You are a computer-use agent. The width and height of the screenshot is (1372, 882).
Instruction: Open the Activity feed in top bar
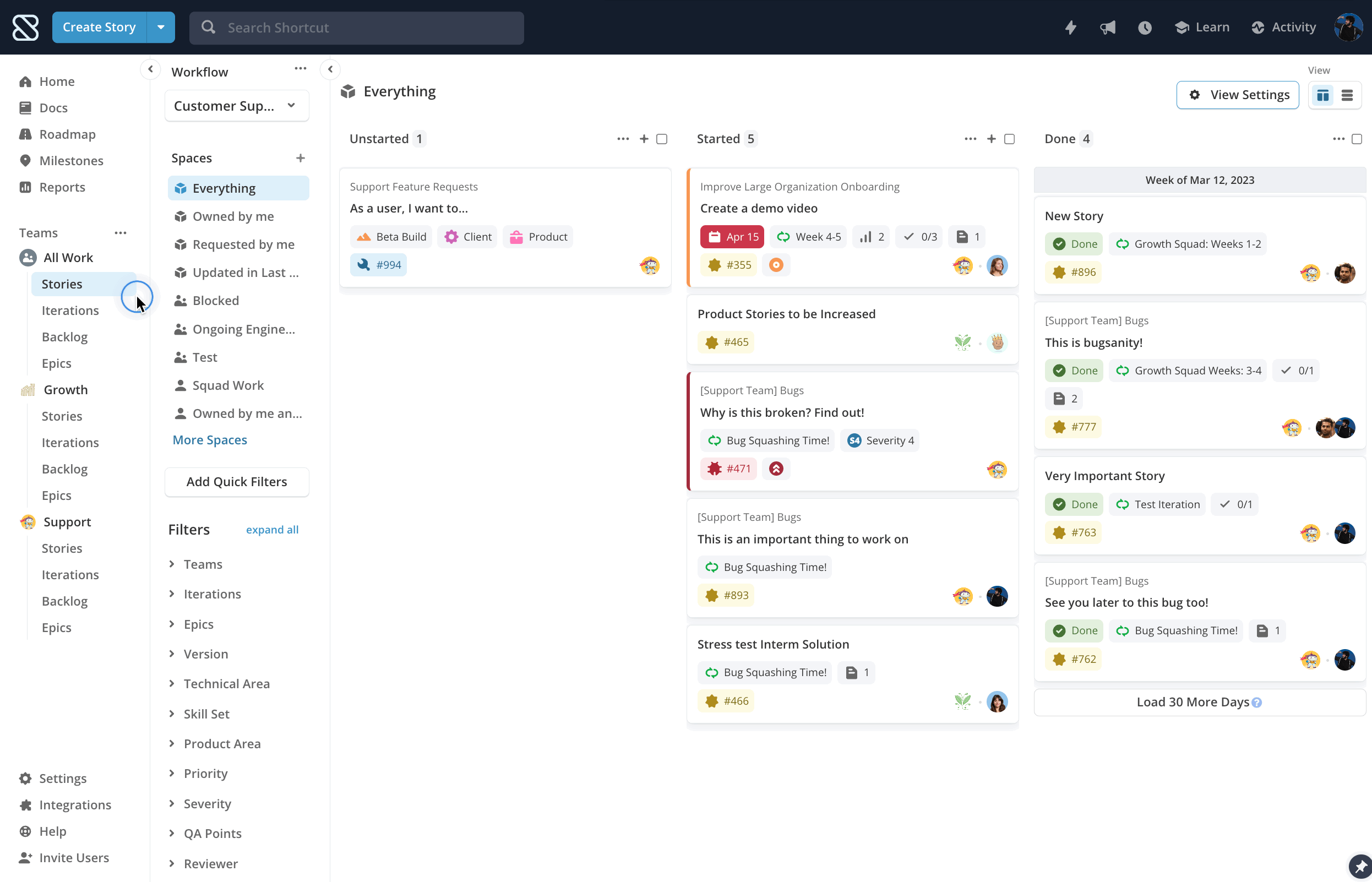pyautogui.click(x=1284, y=28)
